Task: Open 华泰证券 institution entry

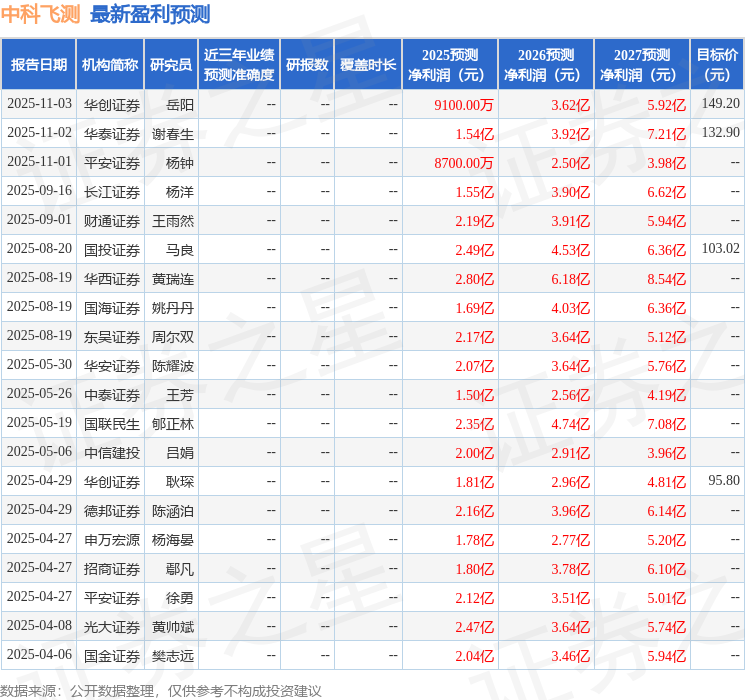Action: point(112,133)
